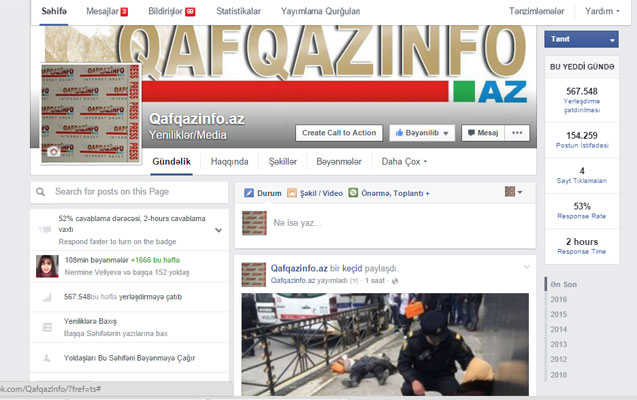The width and height of the screenshot is (637, 400).
Task: Click 567.548 bu həftə yerləşdirməyə çatıb
Action: 123,297
